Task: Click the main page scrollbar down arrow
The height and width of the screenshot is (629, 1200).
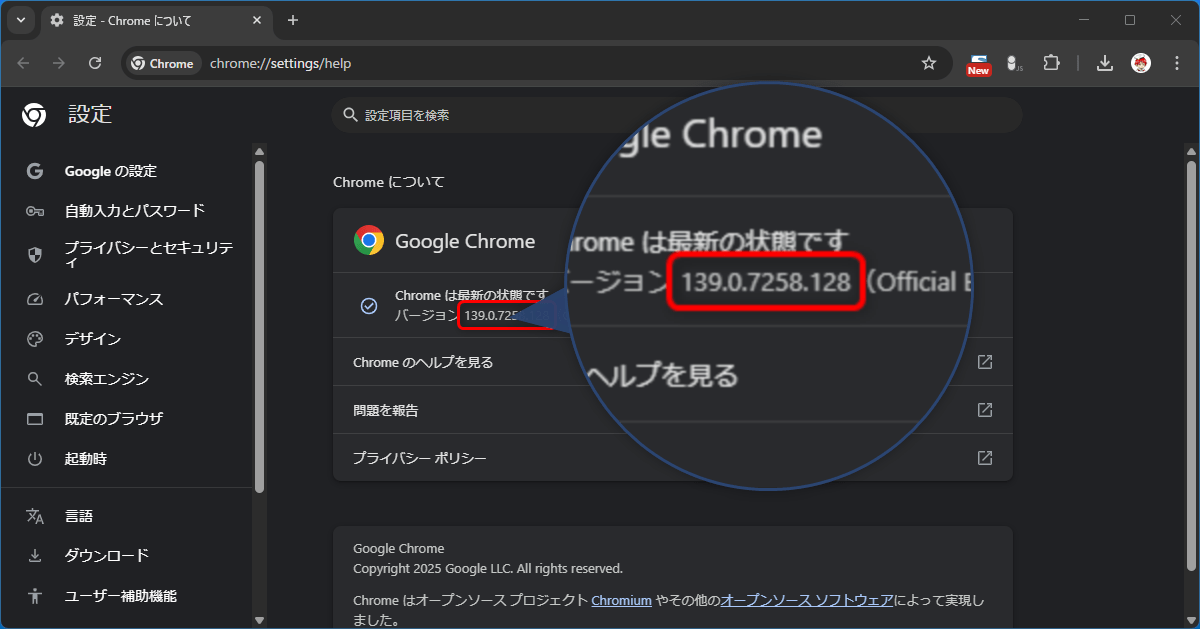Action: [x=1191, y=620]
